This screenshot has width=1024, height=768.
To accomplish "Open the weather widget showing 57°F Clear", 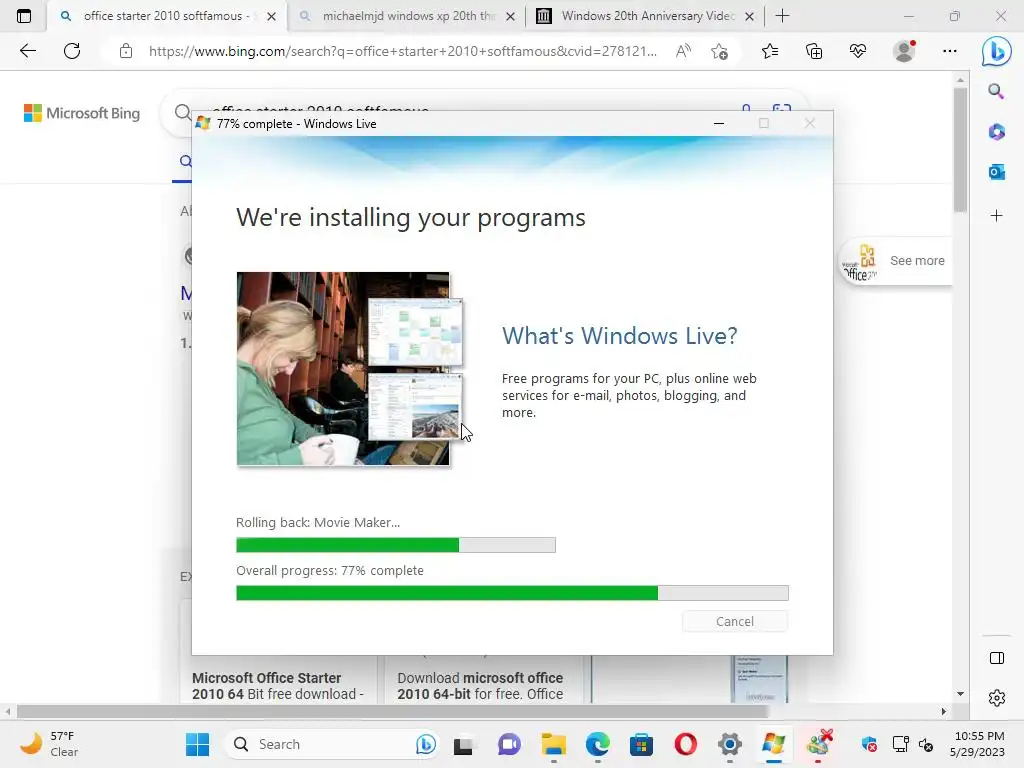I will (49, 744).
